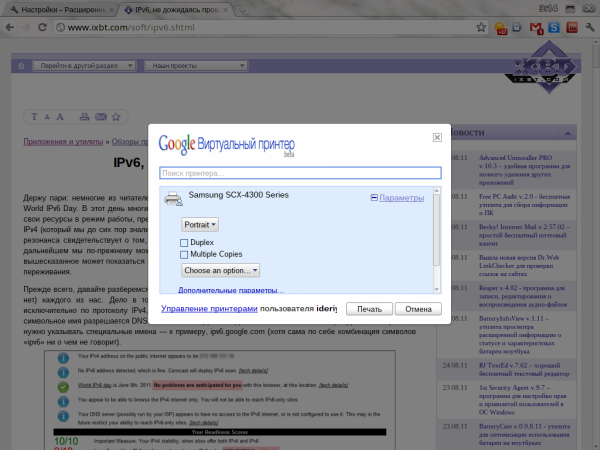Open the BatteryCare news link
The image size is (600, 450).
click(x=524, y=434)
